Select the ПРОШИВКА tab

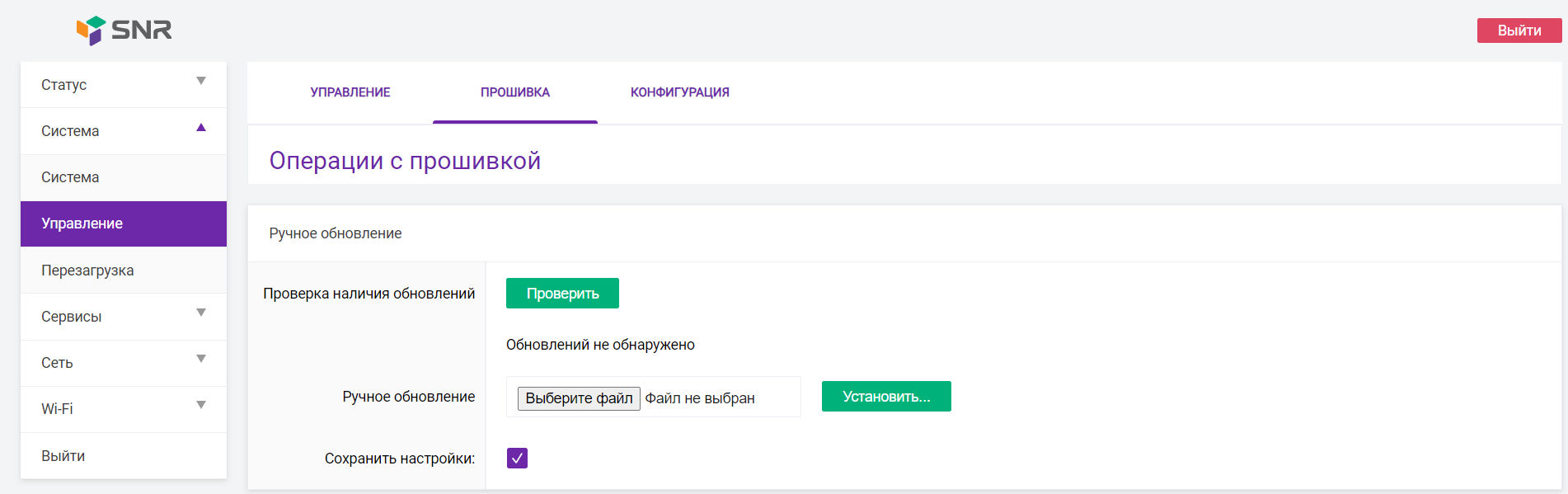coord(515,92)
